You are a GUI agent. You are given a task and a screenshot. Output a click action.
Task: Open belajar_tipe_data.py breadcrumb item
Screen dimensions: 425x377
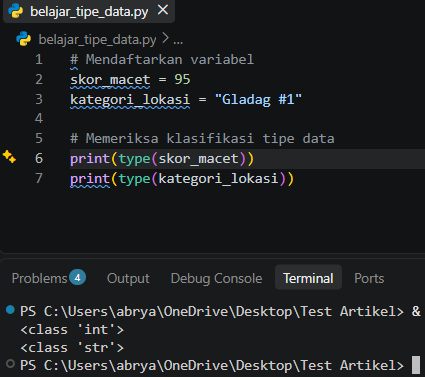pyautogui.click(x=97, y=40)
